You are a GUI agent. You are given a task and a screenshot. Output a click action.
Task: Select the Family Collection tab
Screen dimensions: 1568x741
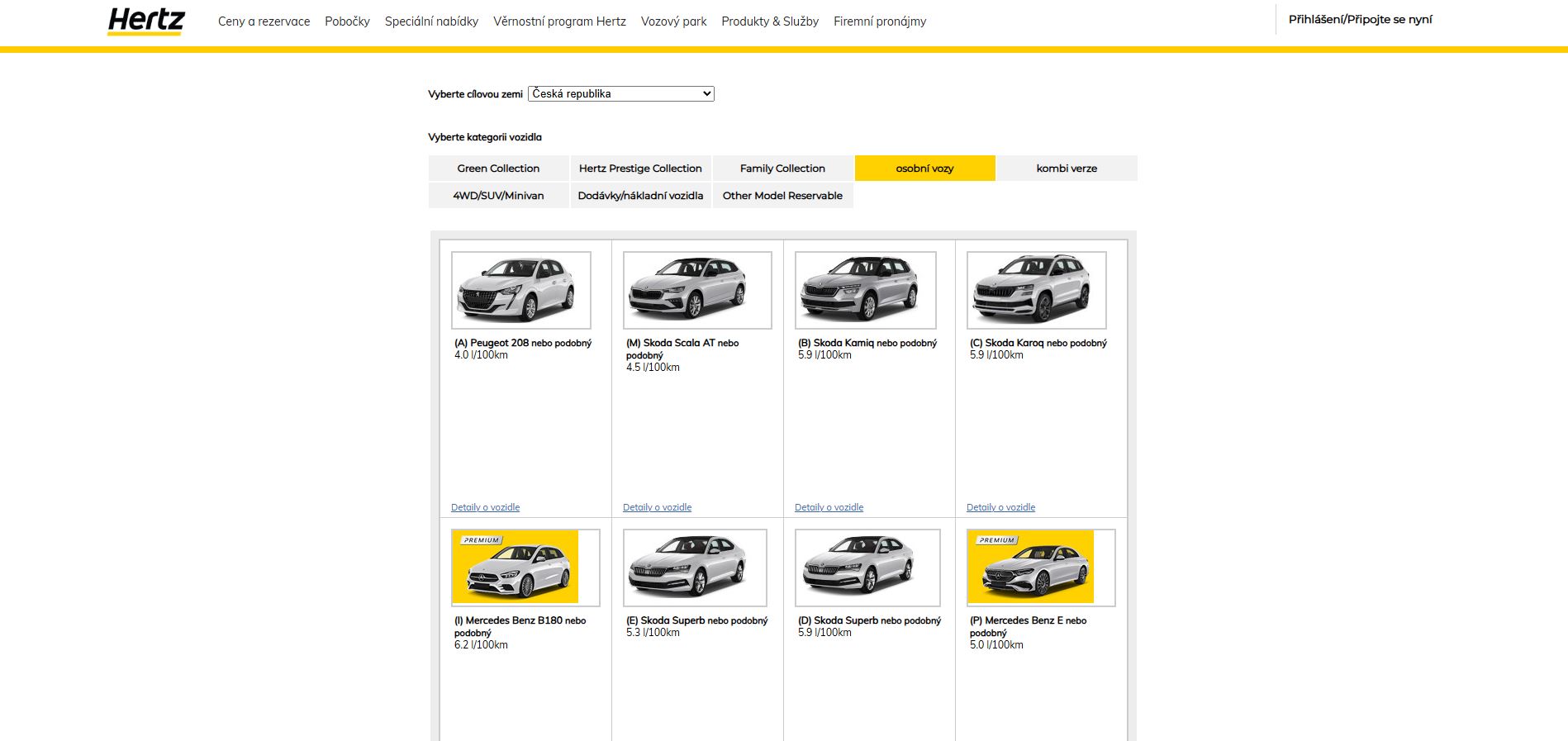coord(782,168)
